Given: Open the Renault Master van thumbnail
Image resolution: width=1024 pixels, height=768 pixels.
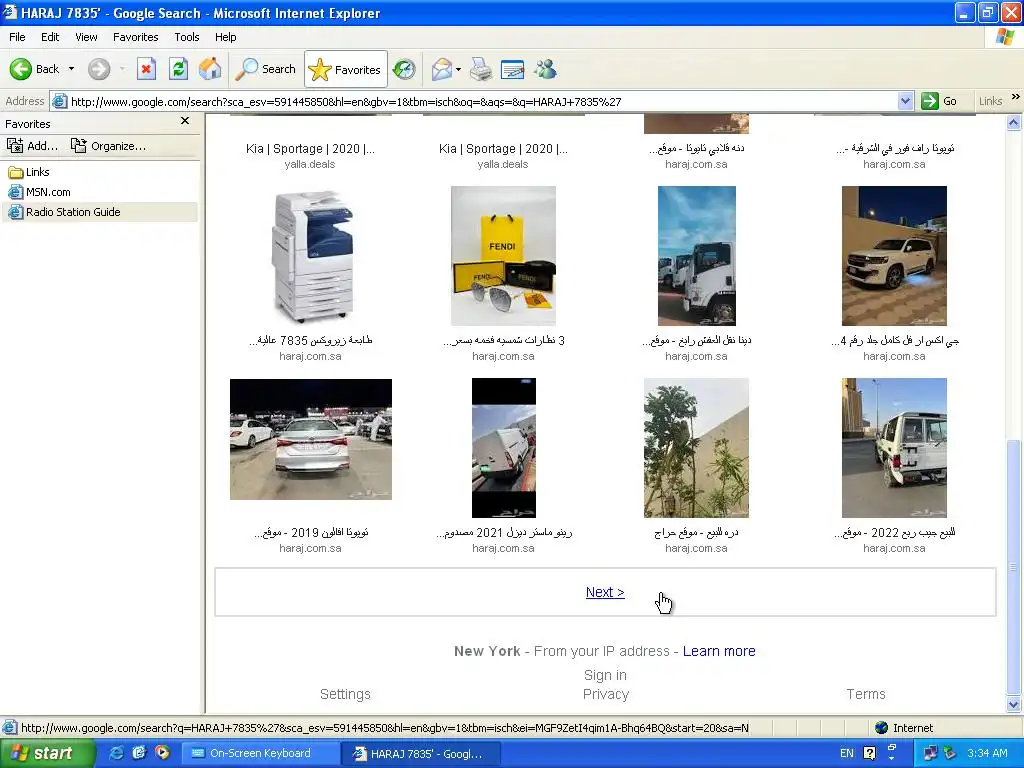Looking at the screenshot, I should (504, 448).
